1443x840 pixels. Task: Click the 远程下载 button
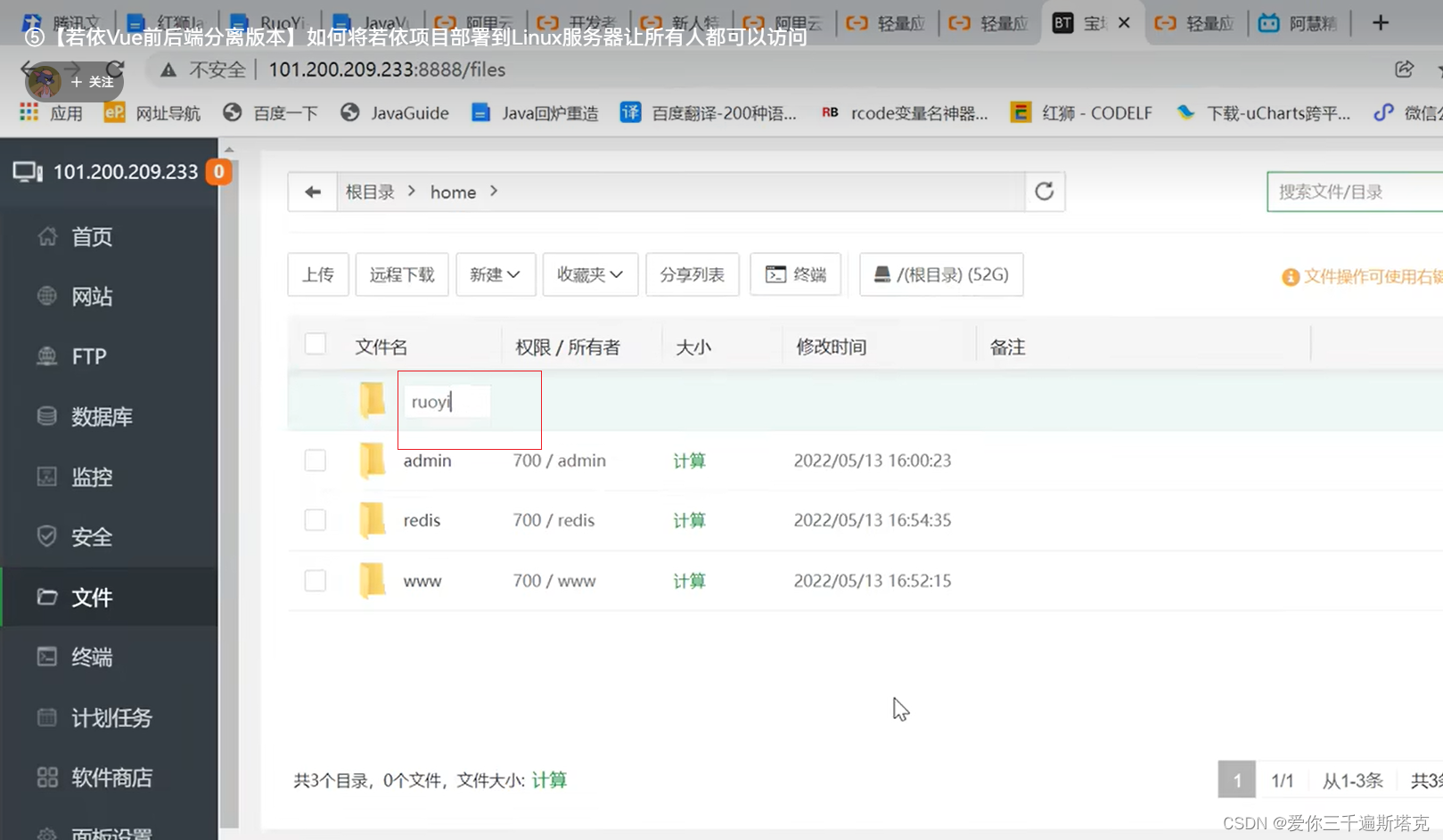point(402,274)
